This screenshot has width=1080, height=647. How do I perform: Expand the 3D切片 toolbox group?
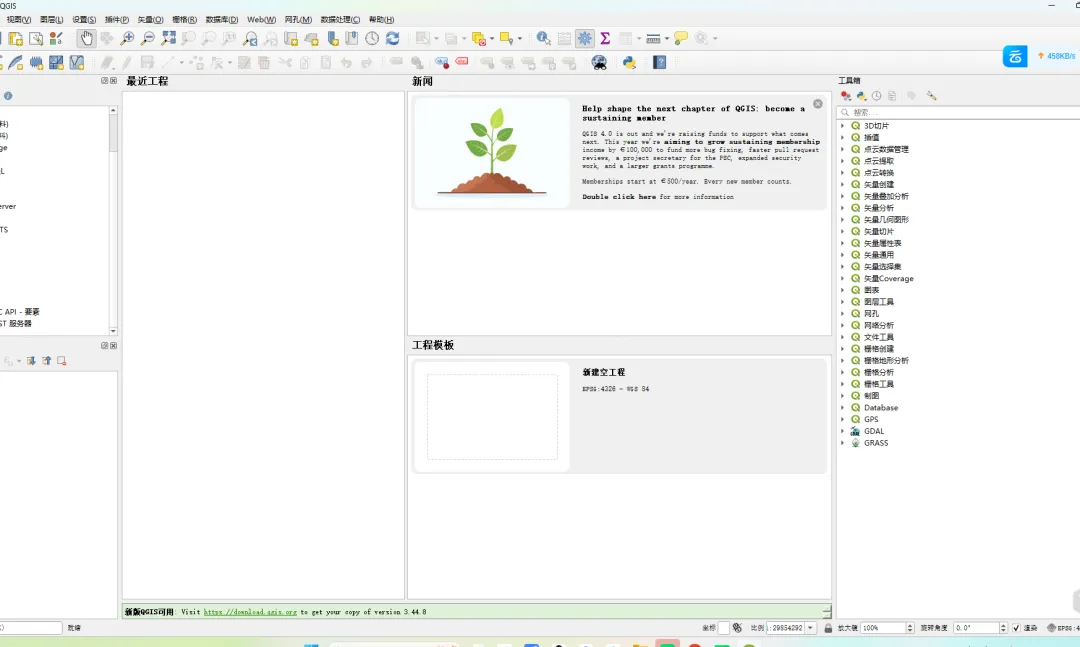[842, 126]
